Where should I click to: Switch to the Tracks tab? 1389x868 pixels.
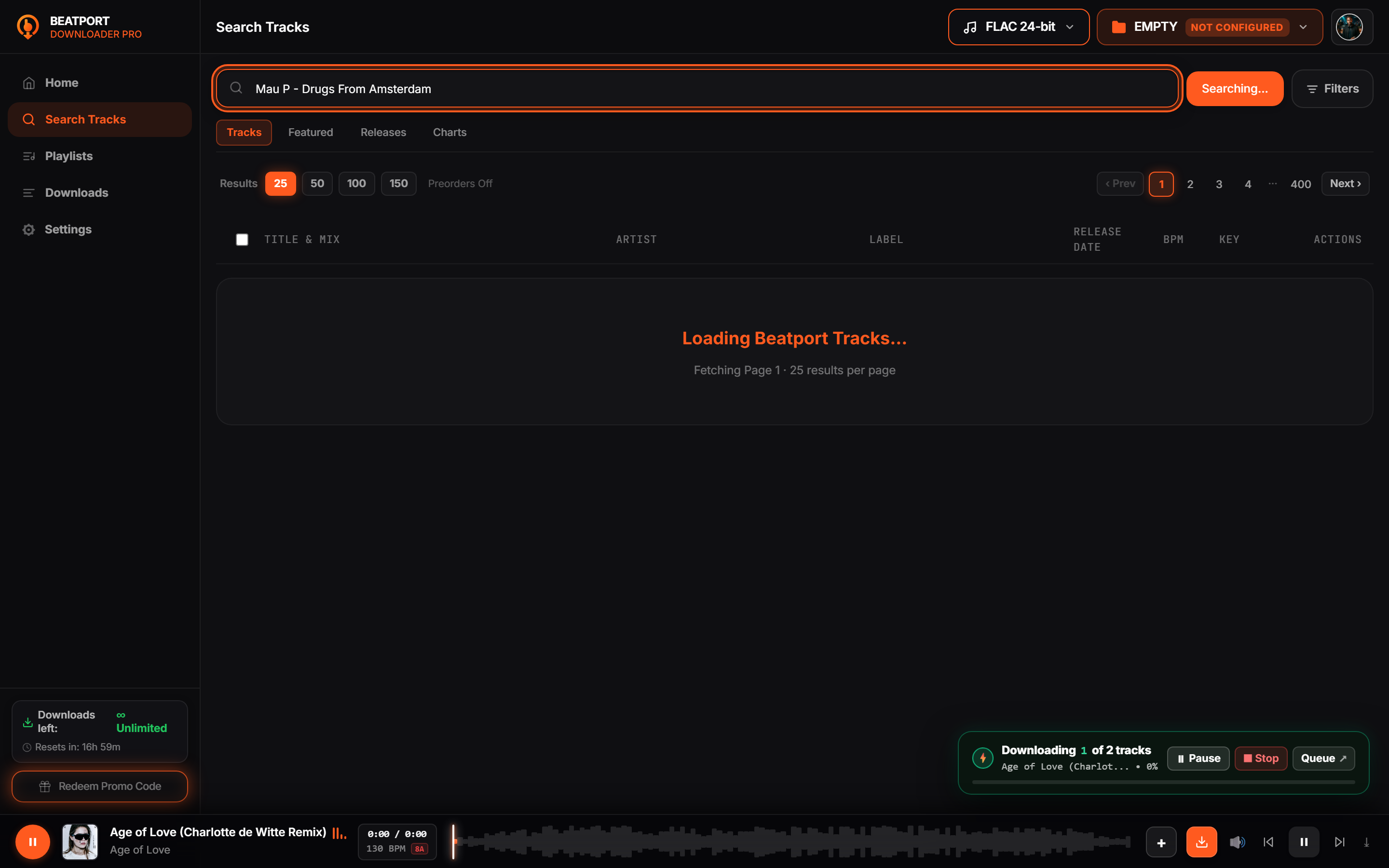[x=244, y=132]
